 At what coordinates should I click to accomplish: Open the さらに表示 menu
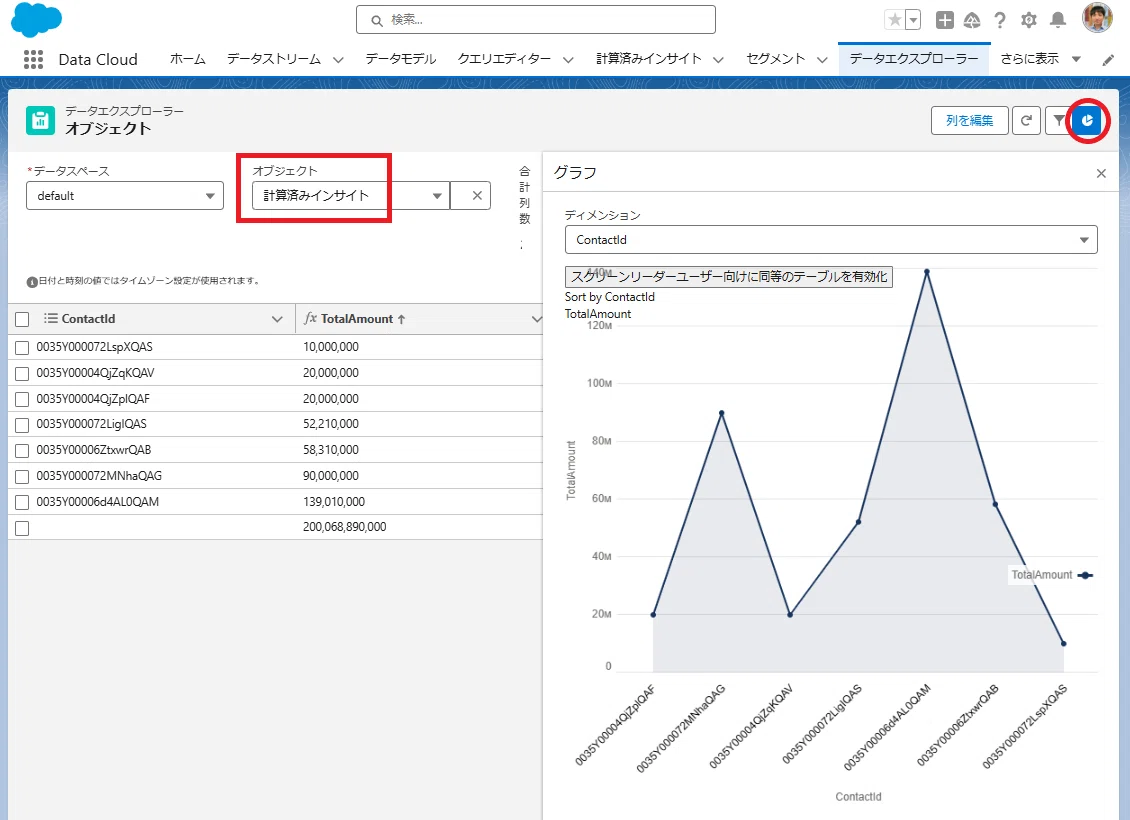click(x=1041, y=59)
